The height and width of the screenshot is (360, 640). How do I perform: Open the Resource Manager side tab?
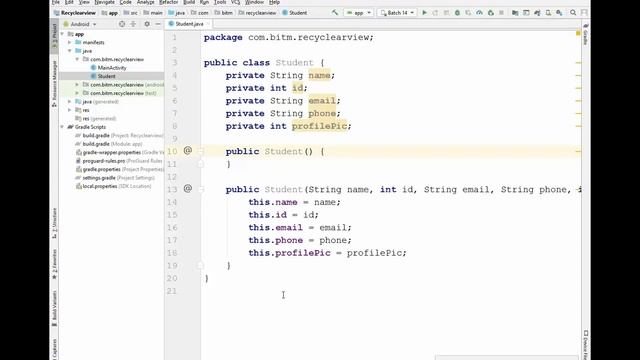[x=54, y=84]
